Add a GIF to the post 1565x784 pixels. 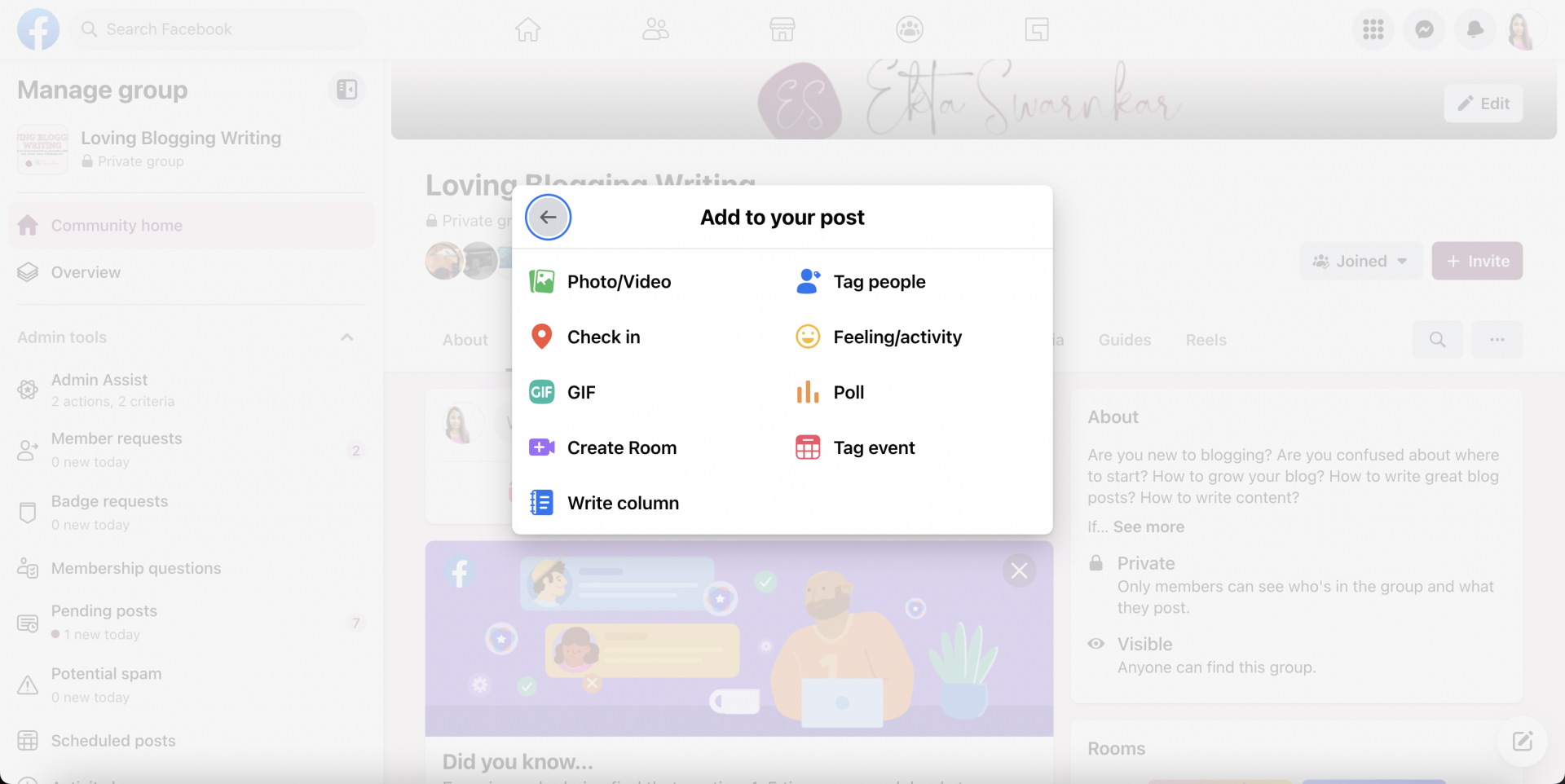tap(581, 392)
